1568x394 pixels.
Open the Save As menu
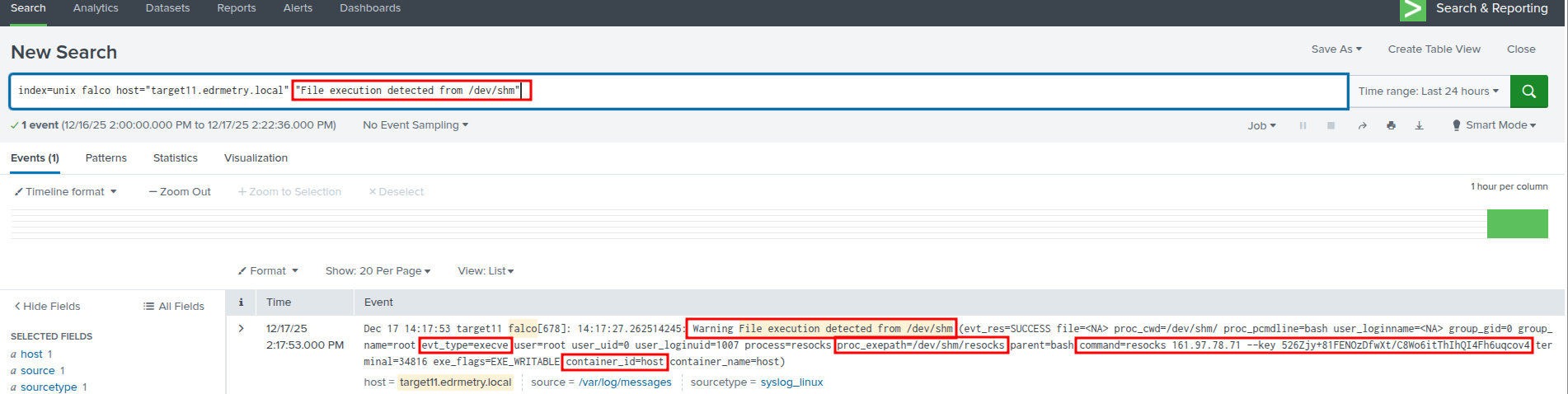[1336, 49]
